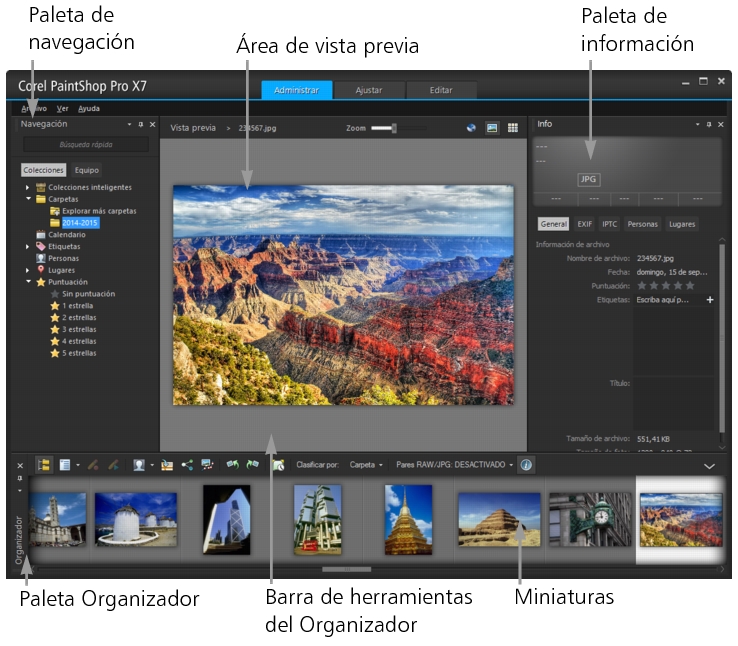Image resolution: width=738 pixels, height=646 pixels.
Task: Rate the image five stars
Action: point(689,285)
